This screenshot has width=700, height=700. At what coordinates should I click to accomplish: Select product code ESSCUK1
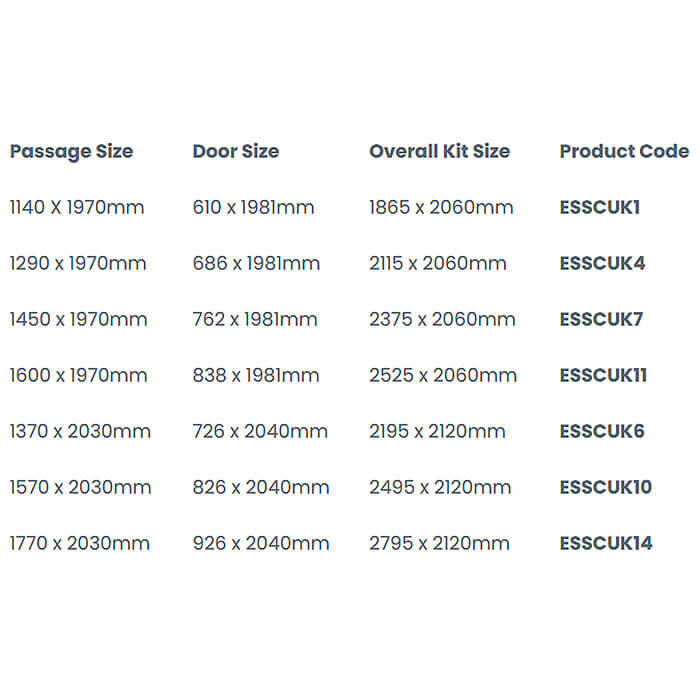(600, 208)
